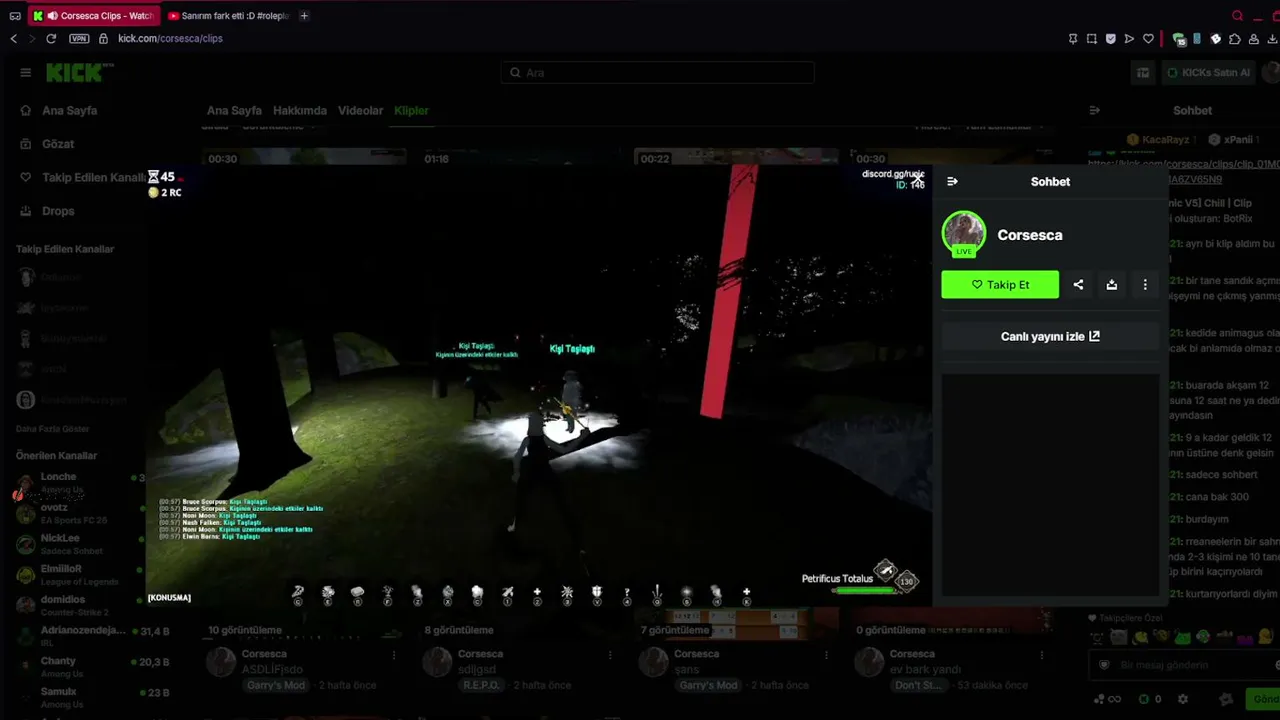Click the Bir mesaj gönderin chat input
Viewport: 1280px width, 720px height.
tap(1185, 665)
